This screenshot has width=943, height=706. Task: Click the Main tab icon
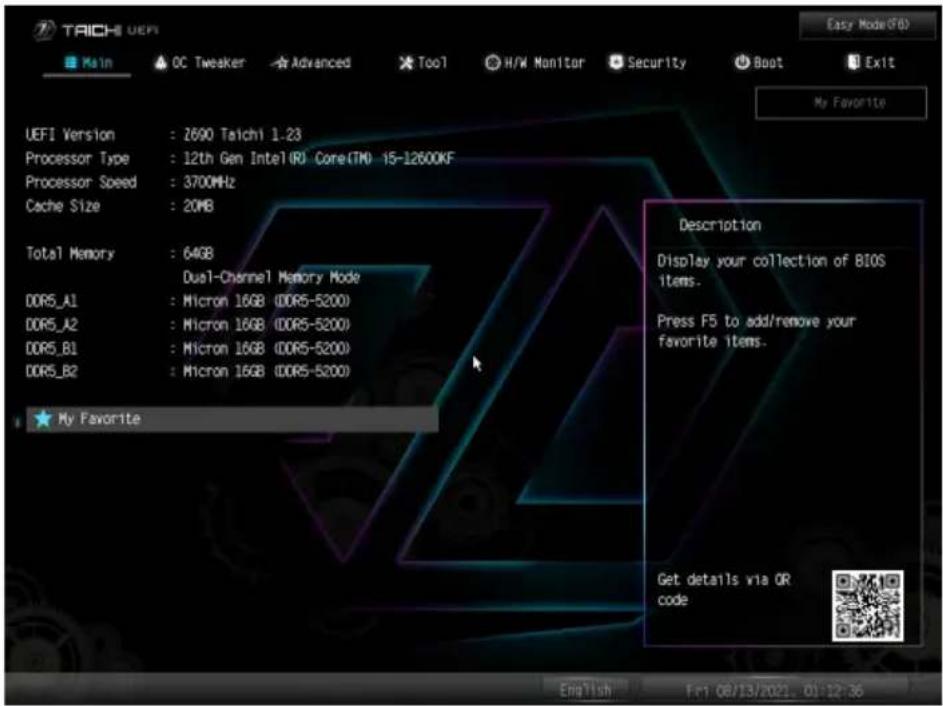[71, 63]
